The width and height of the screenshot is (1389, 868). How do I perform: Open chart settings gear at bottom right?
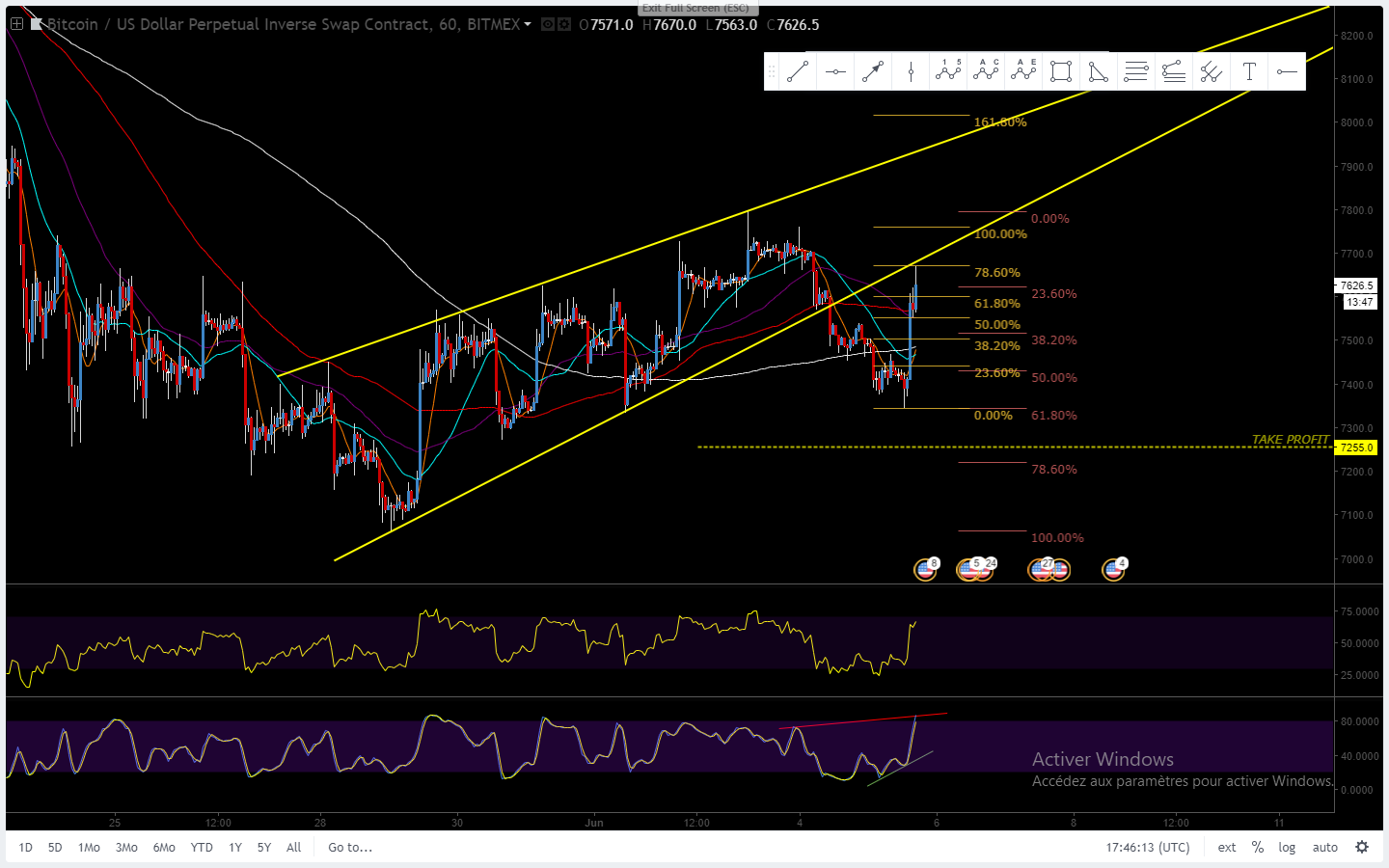[x=1362, y=848]
